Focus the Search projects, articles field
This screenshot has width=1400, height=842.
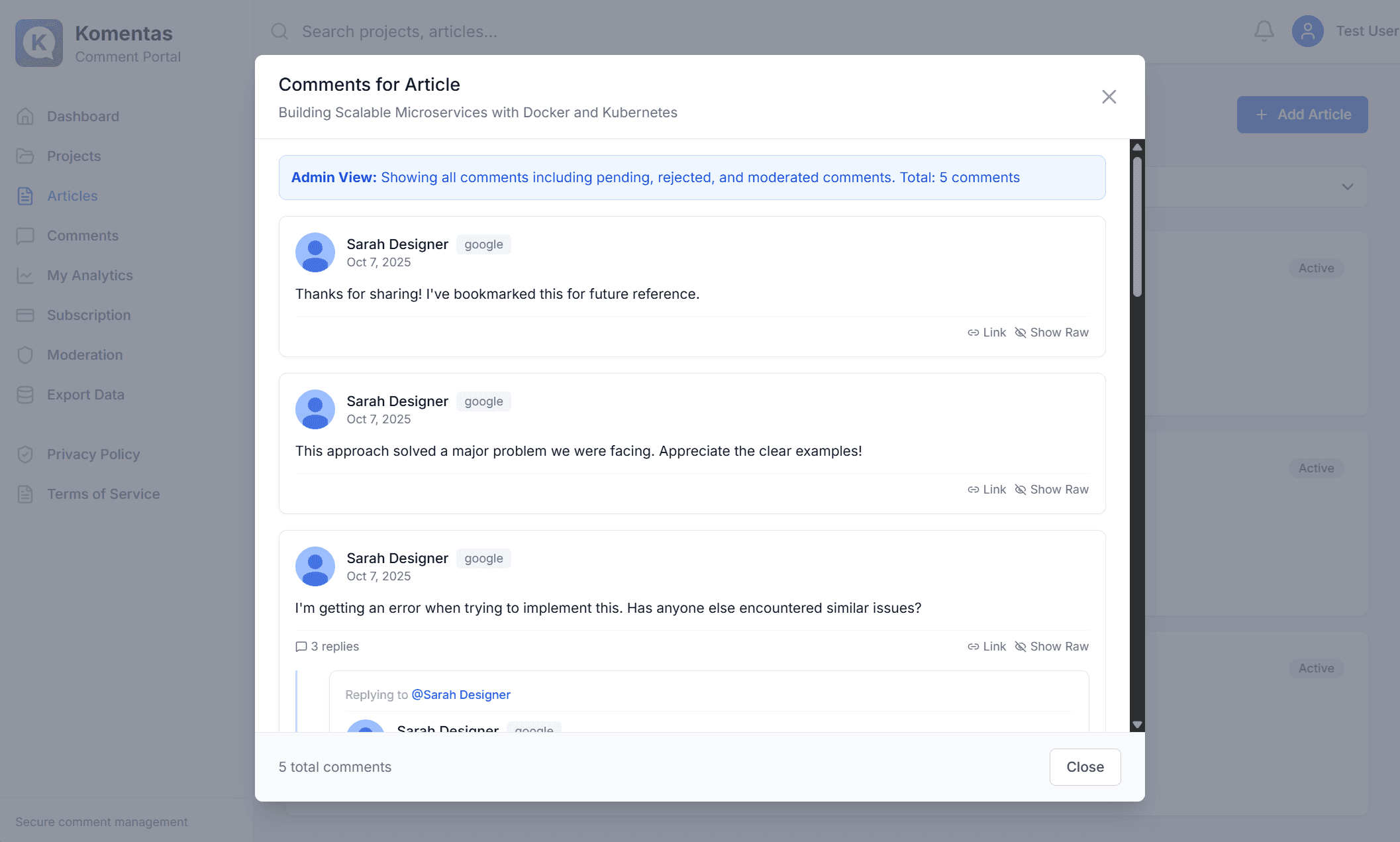coord(399,31)
